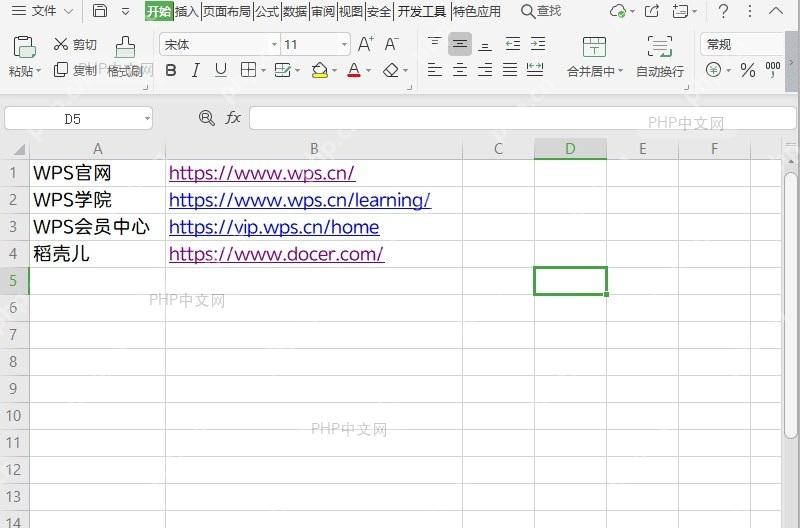Open the fill color dropdown arrow
The image size is (800, 528).
pos(334,70)
